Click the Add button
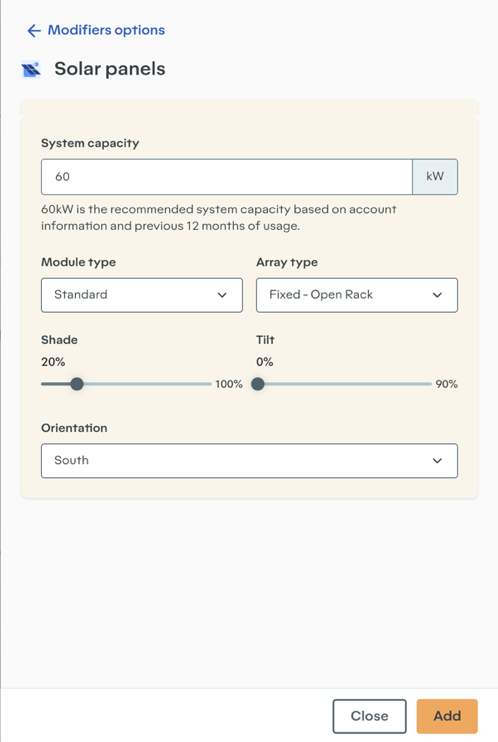 point(447,716)
